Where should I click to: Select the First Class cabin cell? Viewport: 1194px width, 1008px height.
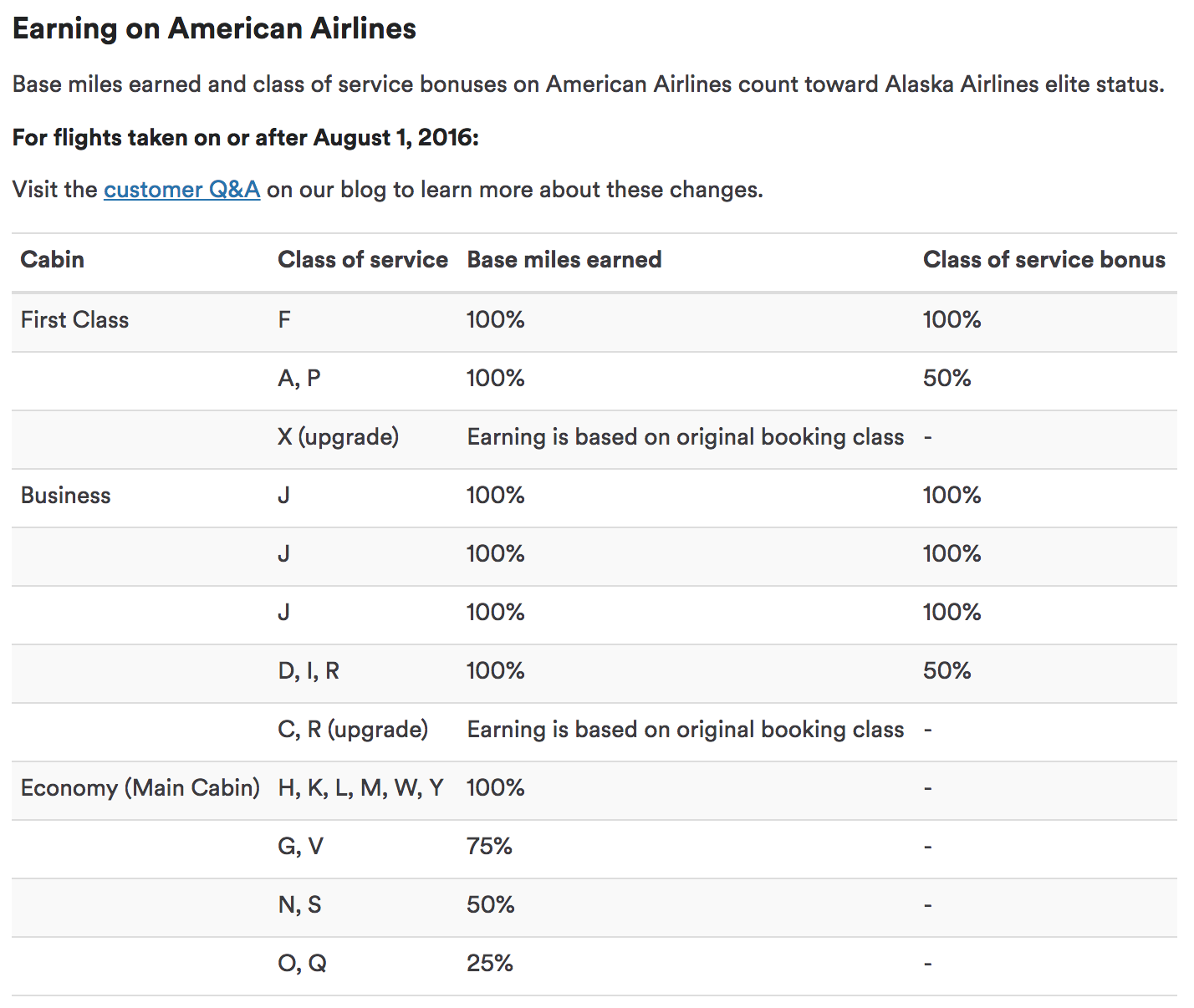click(74, 320)
